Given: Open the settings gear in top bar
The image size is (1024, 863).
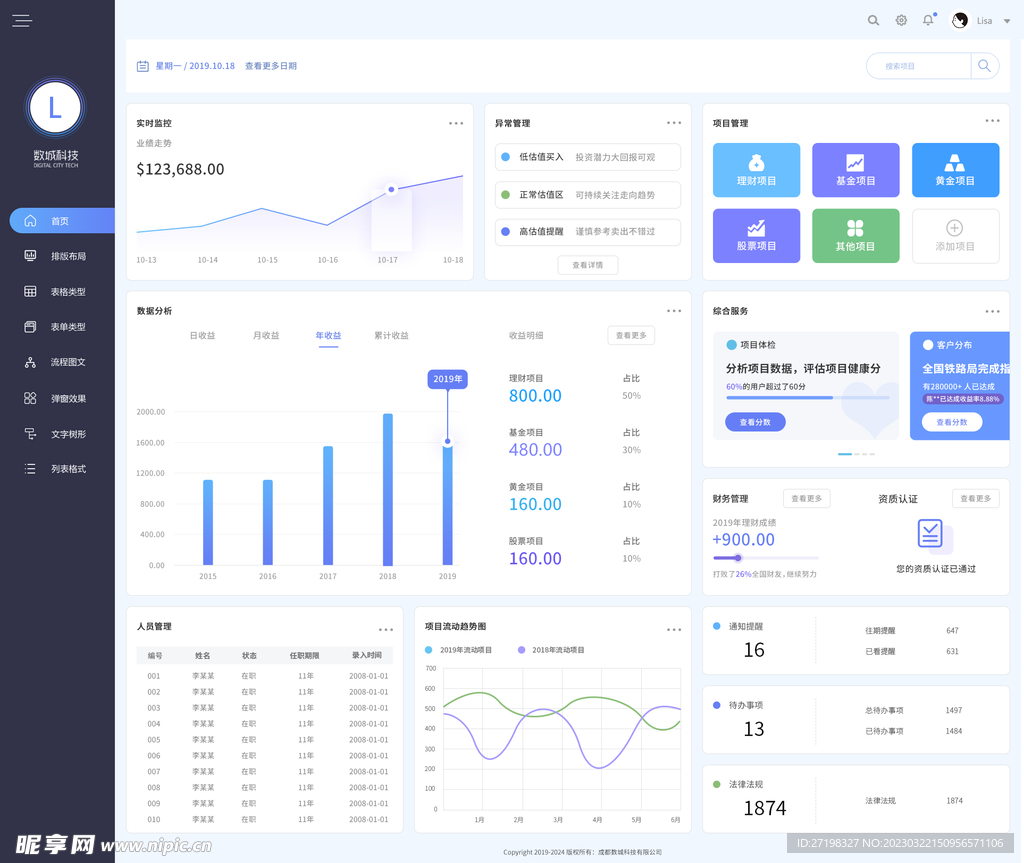Looking at the screenshot, I should (900, 20).
